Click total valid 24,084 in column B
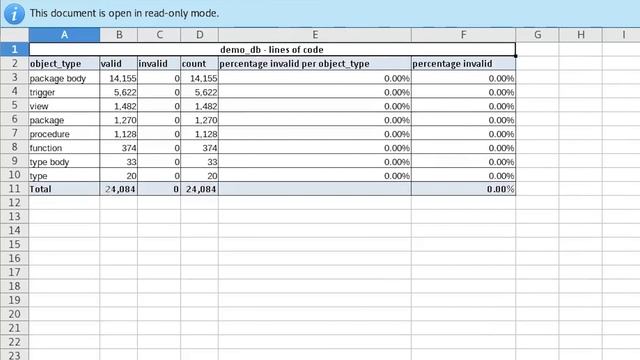This screenshot has height=360, width=640. pos(119,189)
